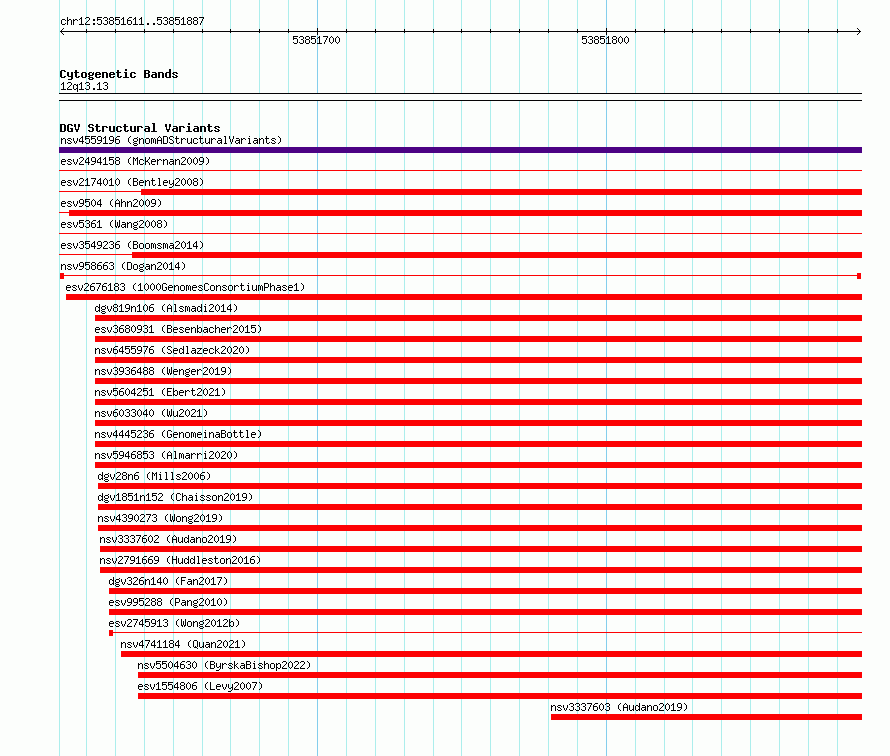Screen dimensions: 890x756
Task: Click the nsv958663 (Dogan2014) label
Action: (x=123, y=266)
